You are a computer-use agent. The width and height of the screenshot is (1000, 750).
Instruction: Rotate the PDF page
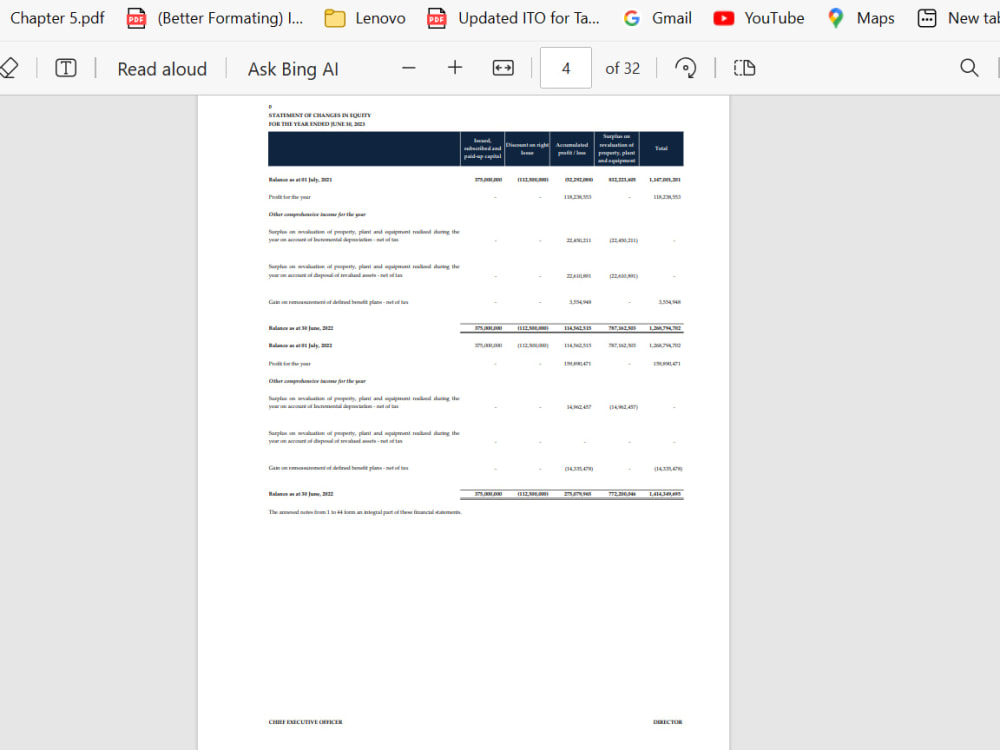[x=685, y=67]
